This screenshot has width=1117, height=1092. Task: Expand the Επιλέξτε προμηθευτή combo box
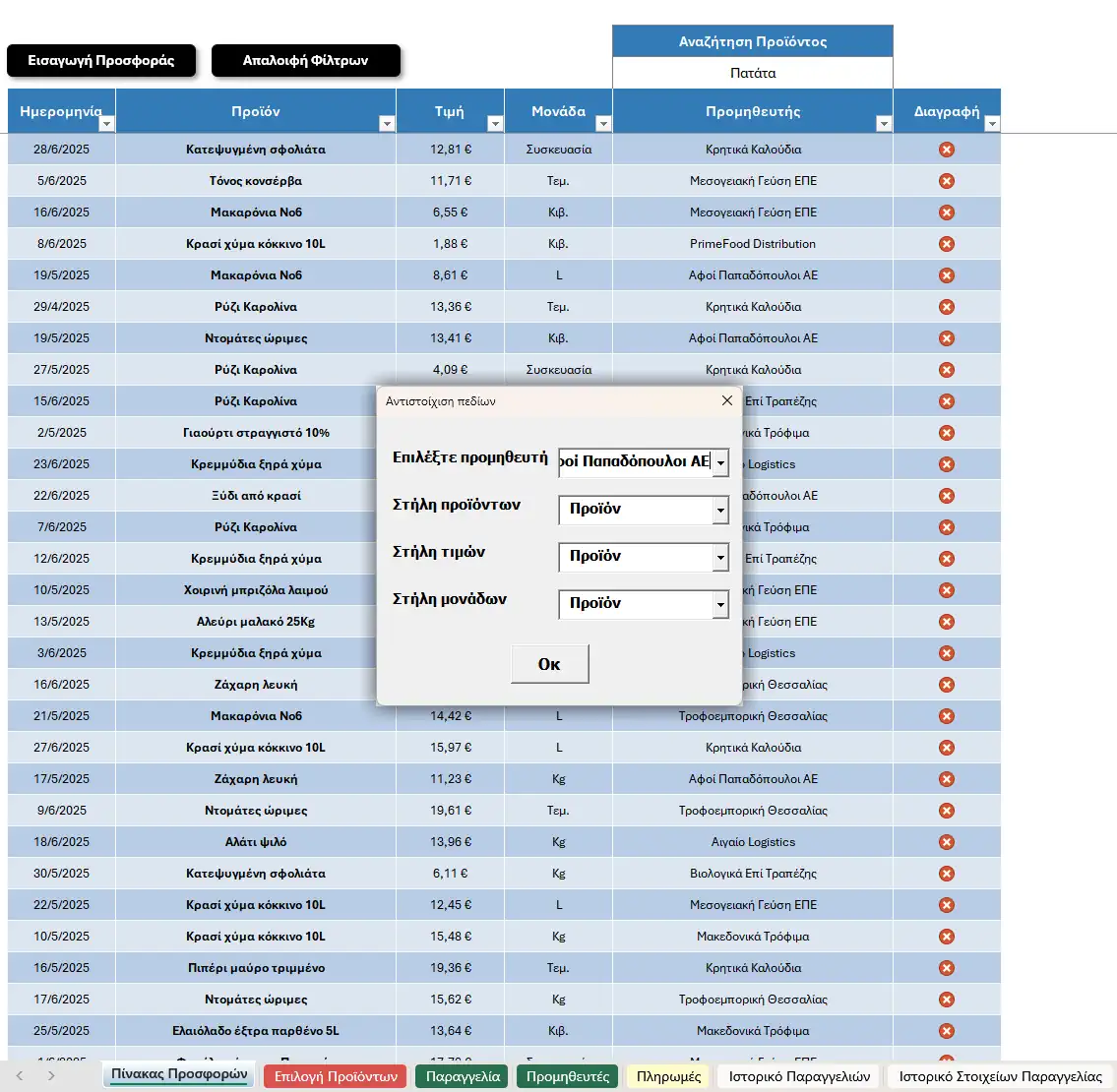point(720,463)
